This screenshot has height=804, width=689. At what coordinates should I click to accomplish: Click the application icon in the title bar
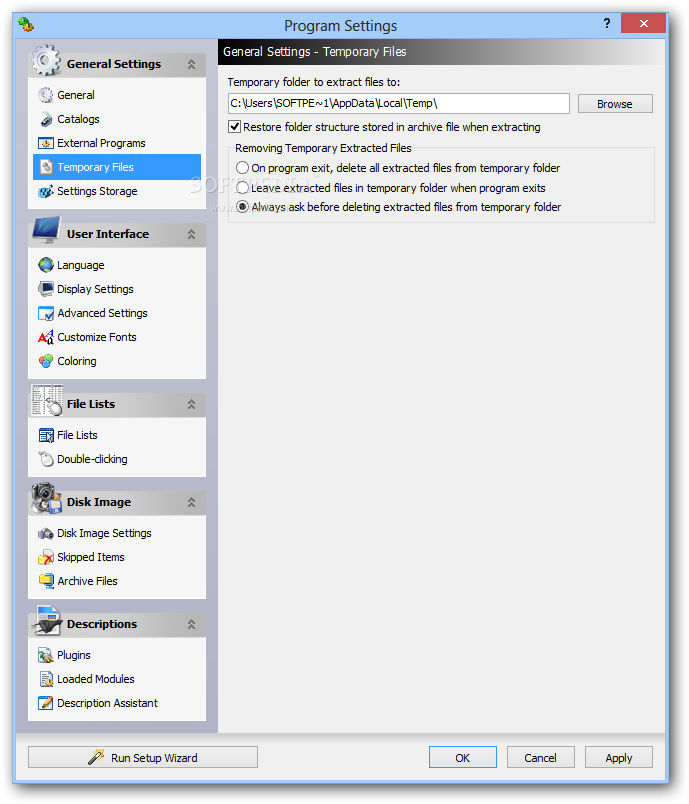(26, 24)
